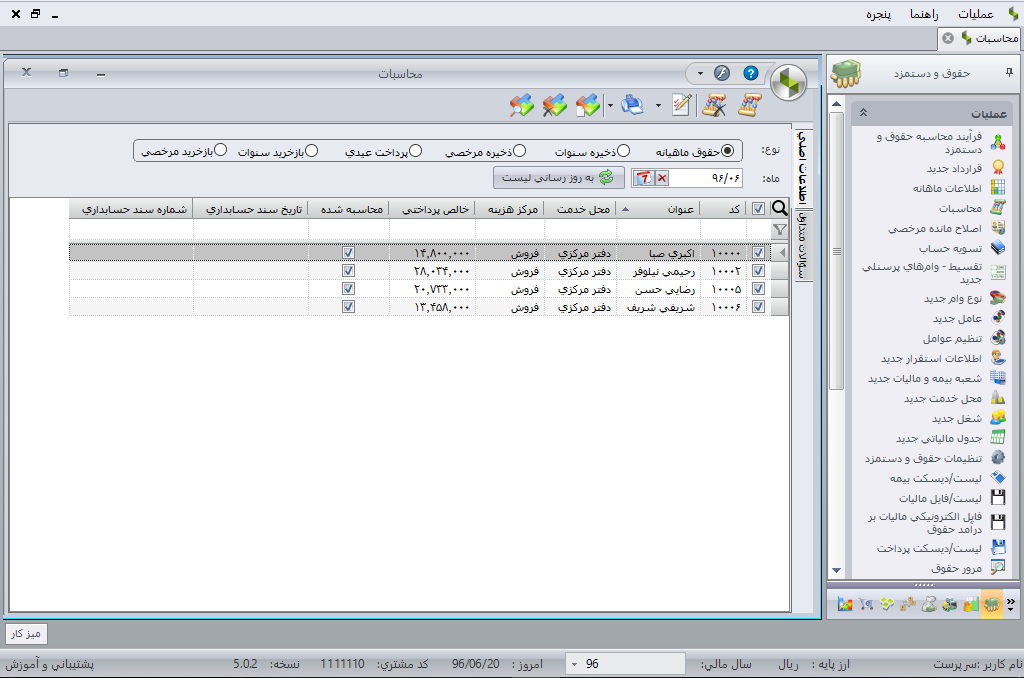The height and width of the screenshot is (678, 1024).
Task: Select the حقوق ماهیانه radio button
Action: click(727, 151)
